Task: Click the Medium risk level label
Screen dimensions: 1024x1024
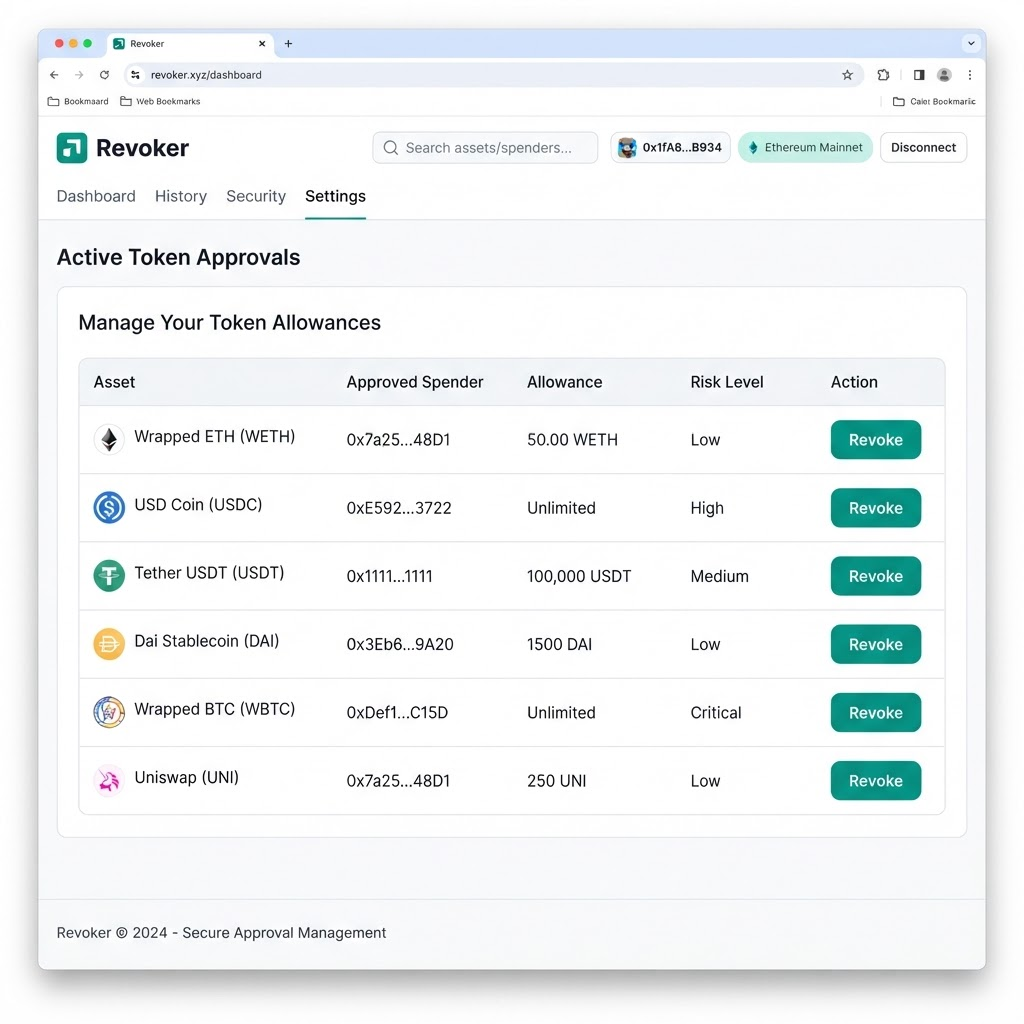Action: [x=720, y=576]
